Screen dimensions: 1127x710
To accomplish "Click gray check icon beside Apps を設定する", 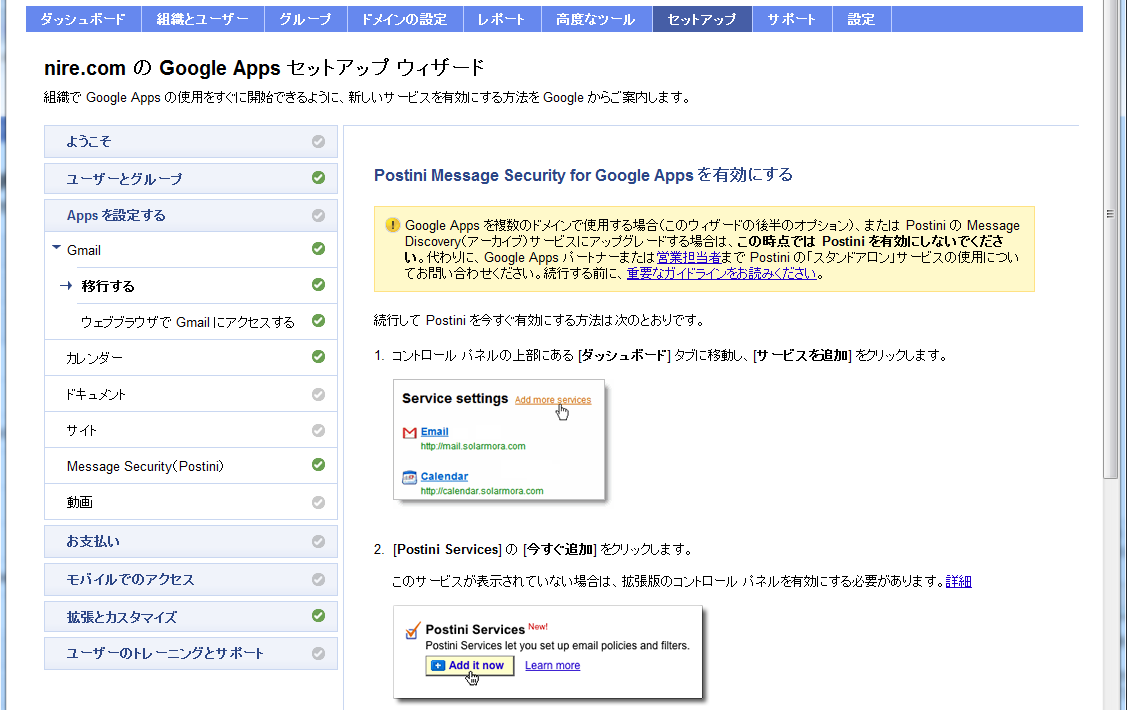I will click(x=318, y=216).
